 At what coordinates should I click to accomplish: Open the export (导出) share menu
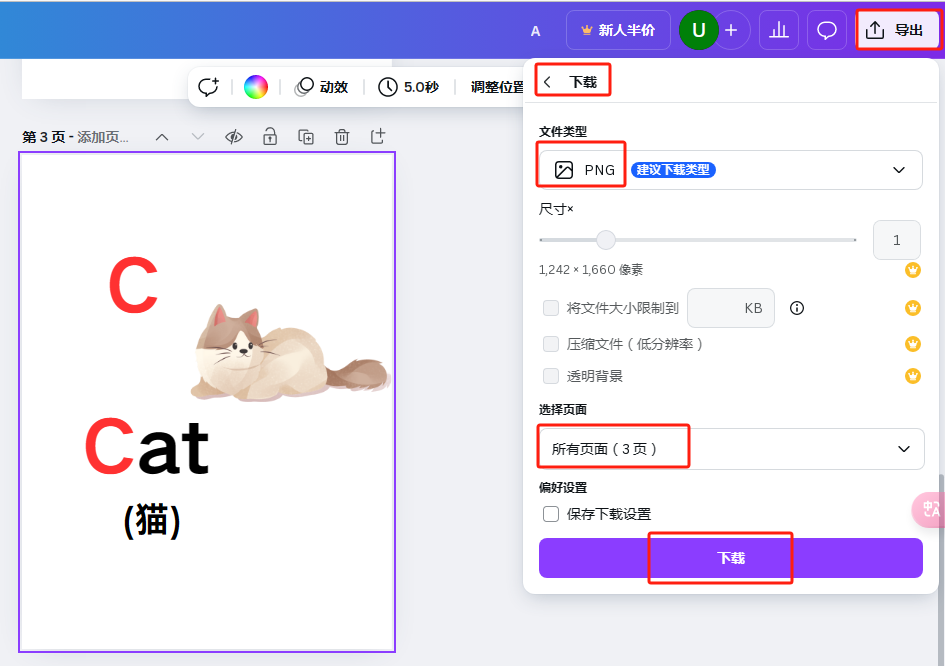896,30
